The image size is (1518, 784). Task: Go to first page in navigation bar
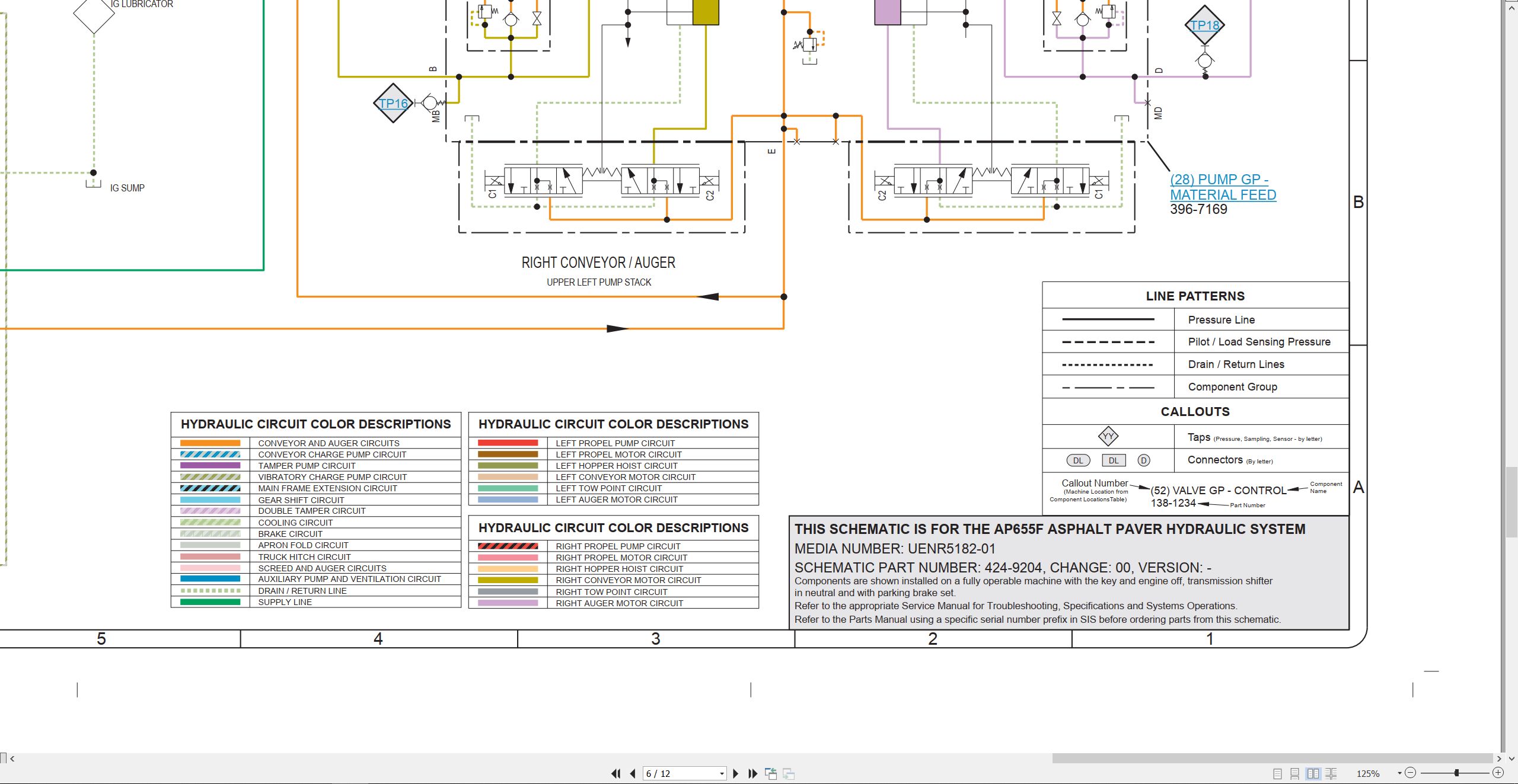point(616,773)
